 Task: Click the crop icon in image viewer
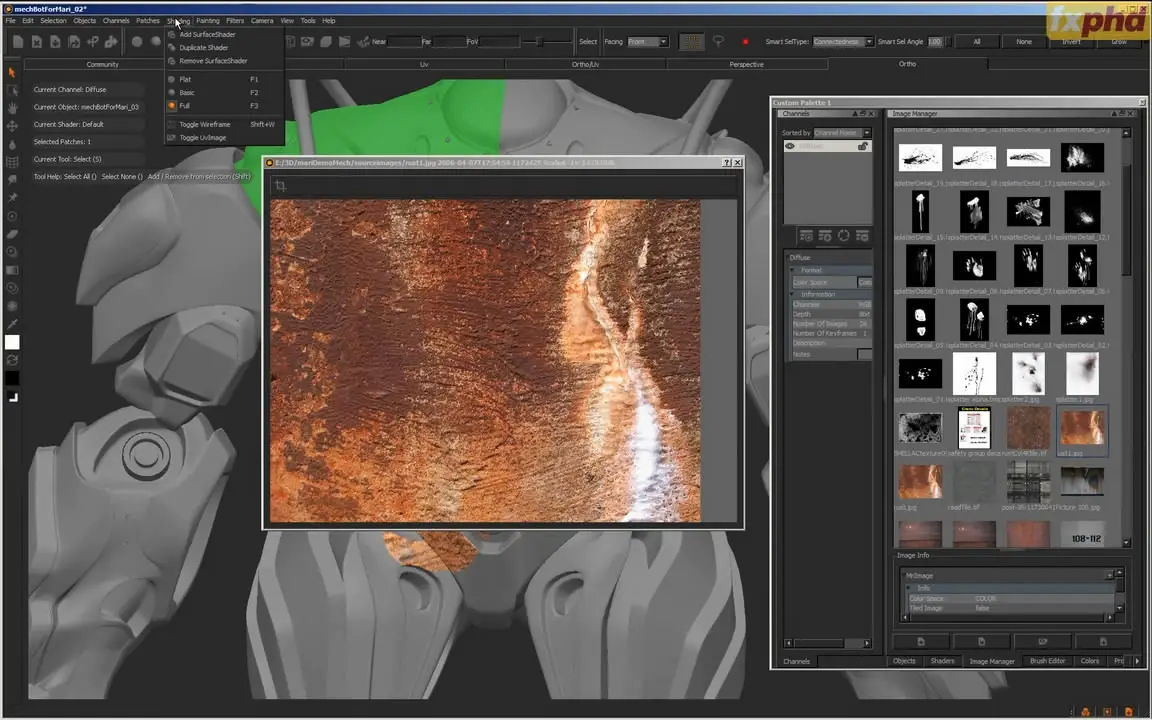(x=280, y=186)
